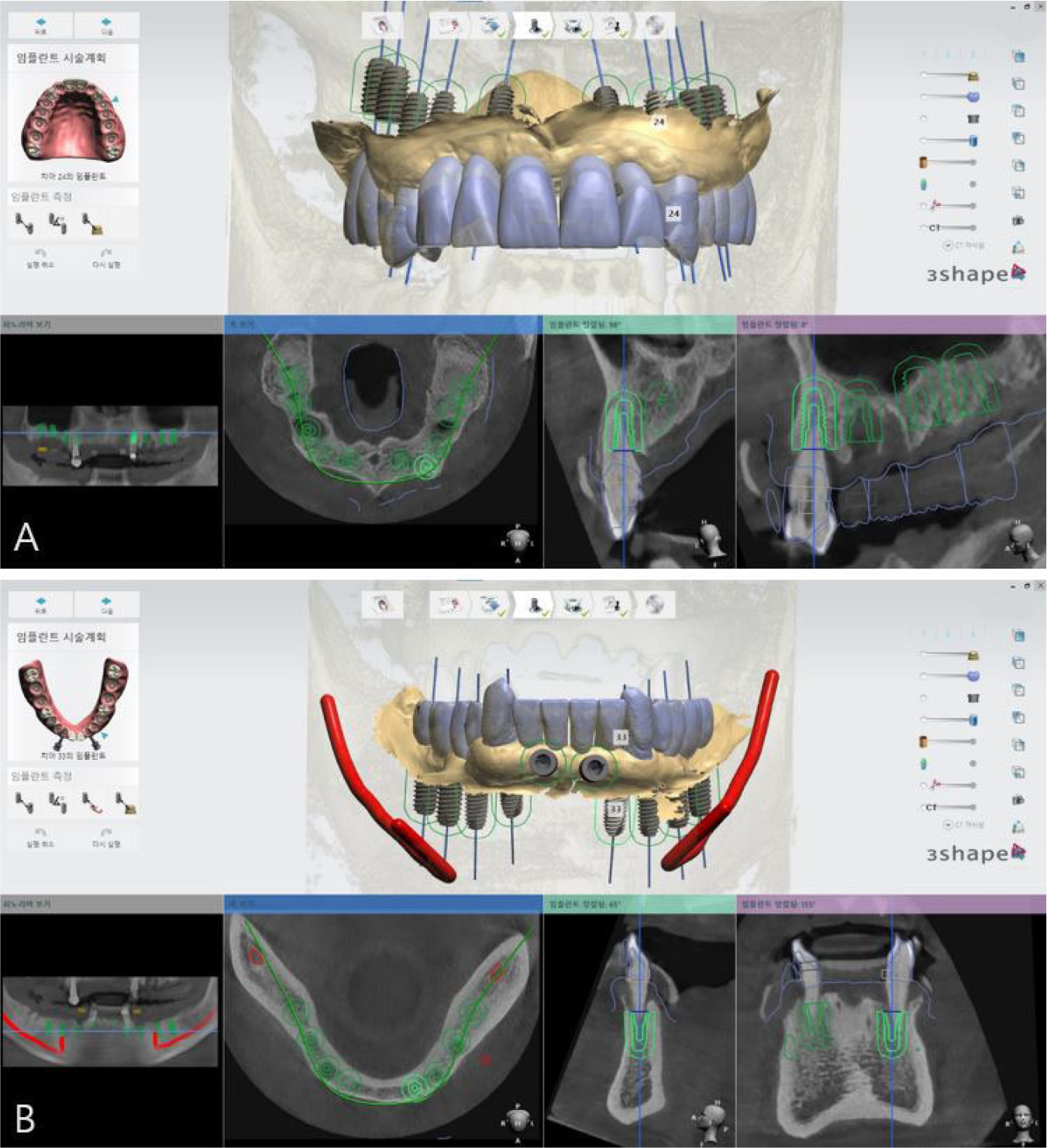Select the first implant measurement tool in the upper-jaw window
The image size is (1047, 1148).
24,224
